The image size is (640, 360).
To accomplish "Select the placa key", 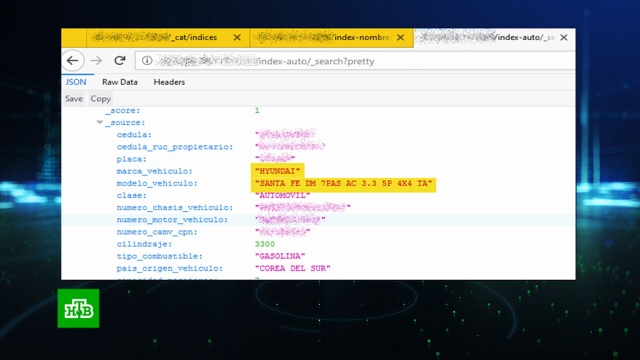I will [131, 159].
